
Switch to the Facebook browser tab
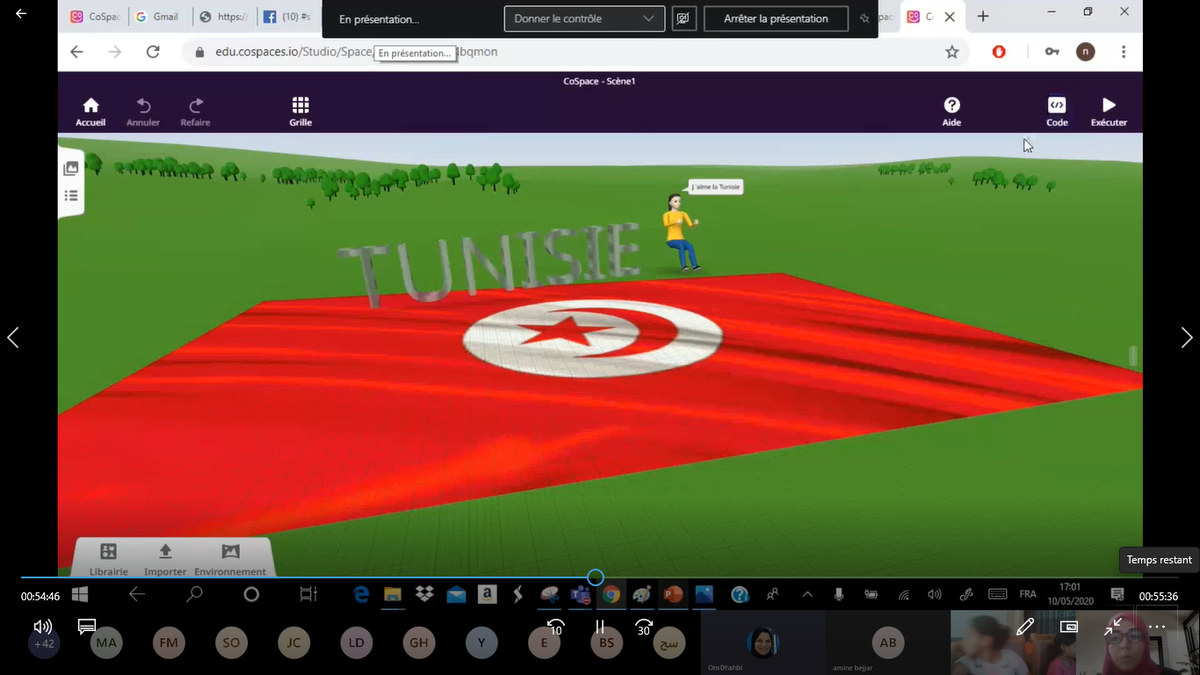pyautogui.click(x=287, y=17)
